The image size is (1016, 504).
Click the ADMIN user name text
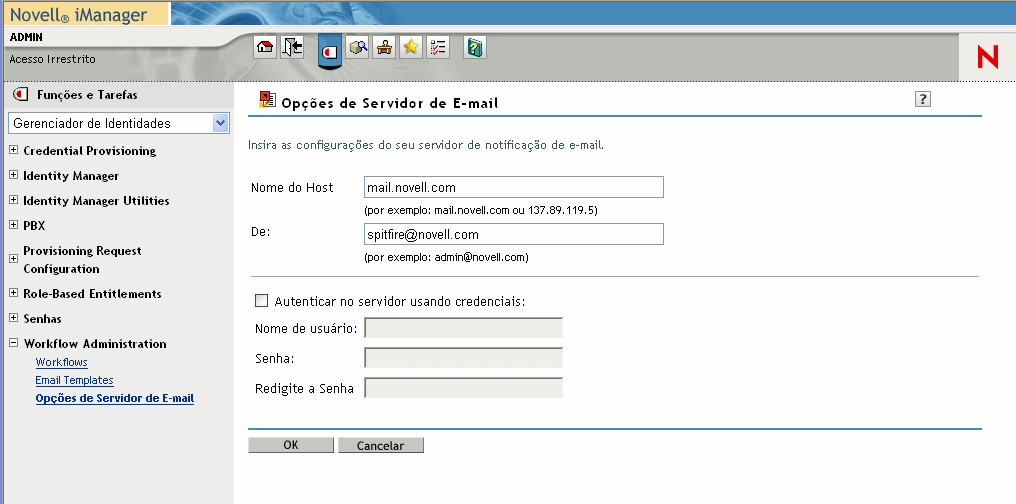[x=26, y=37]
